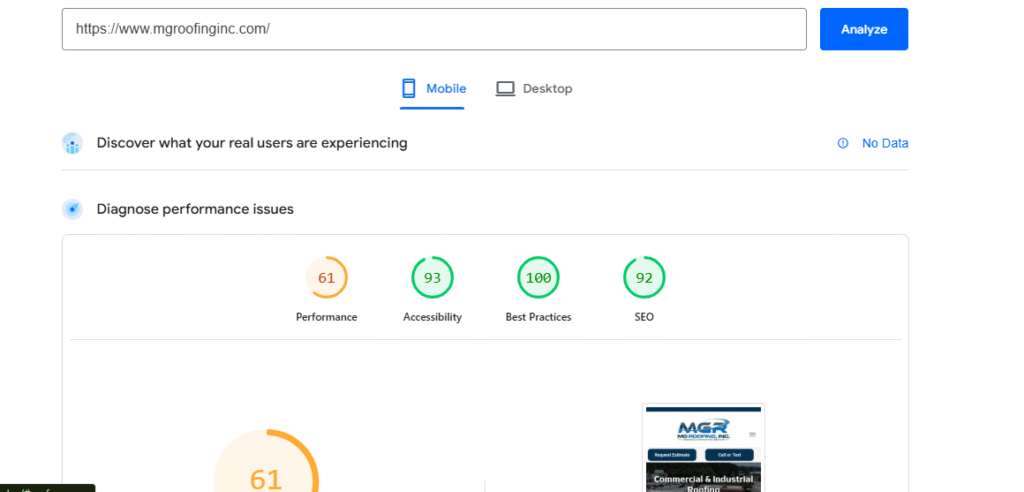Click the SEO label

[644, 317]
